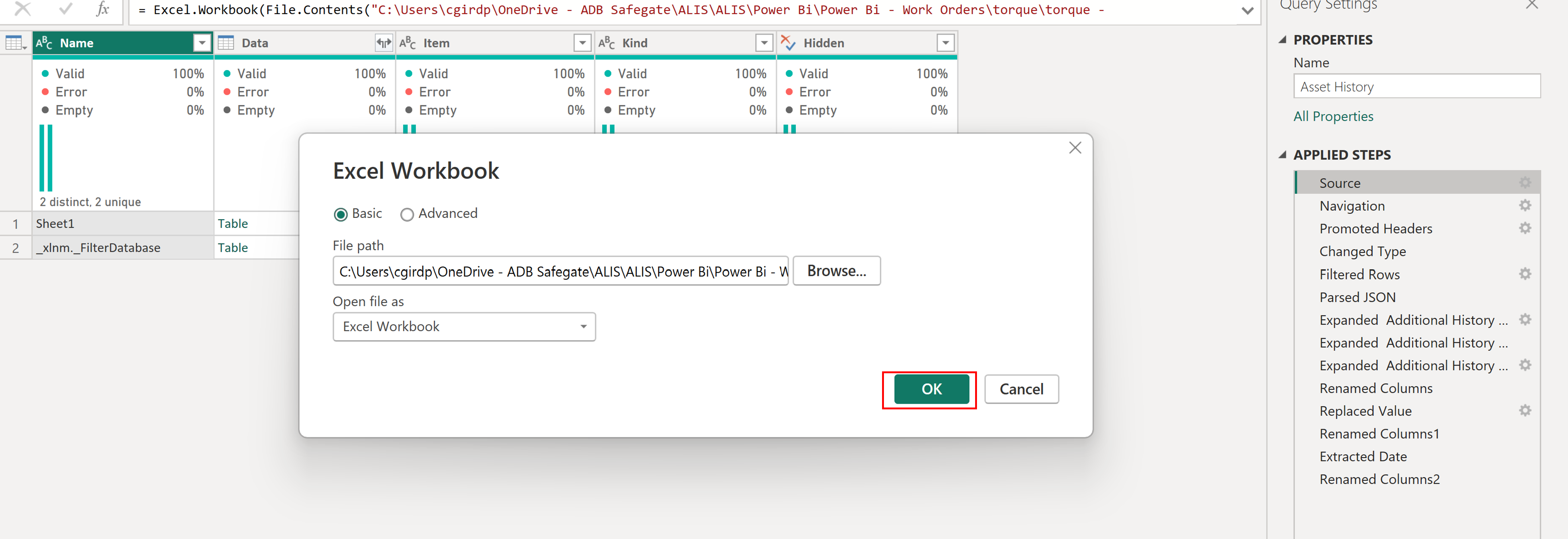Open the All Properties link
Viewport: 1568px width, 539px height.
[x=1333, y=116]
